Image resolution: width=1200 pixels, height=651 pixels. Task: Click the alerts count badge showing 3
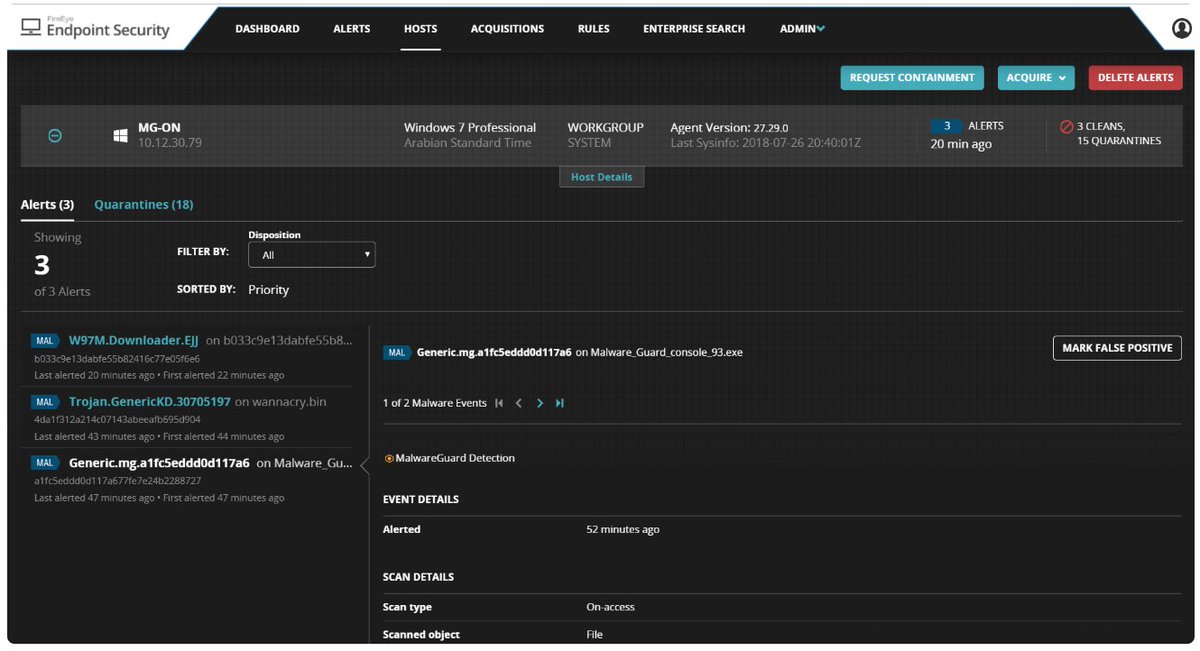[945, 126]
